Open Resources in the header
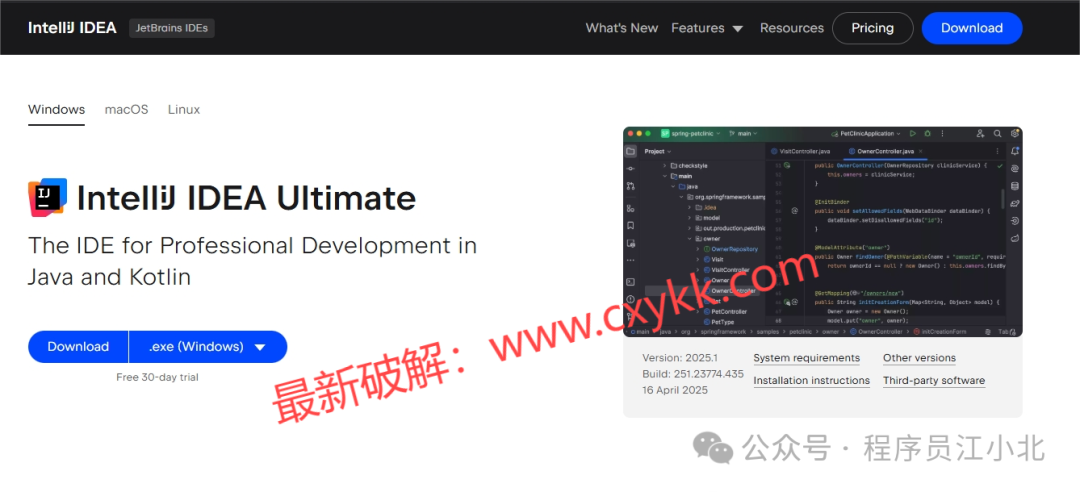This screenshot has width=1080, height=492. point(791,28)
